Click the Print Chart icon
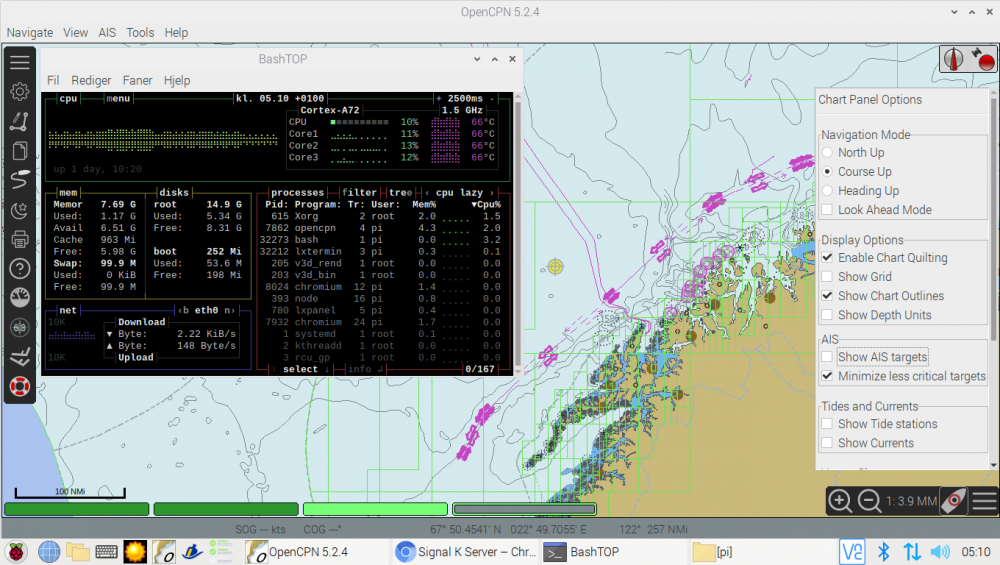Screen dimensions: 1000x565 coord(20,239)
